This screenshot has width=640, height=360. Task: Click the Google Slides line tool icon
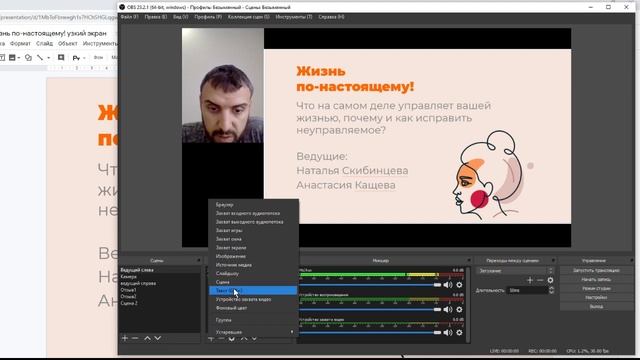point(40,58)
